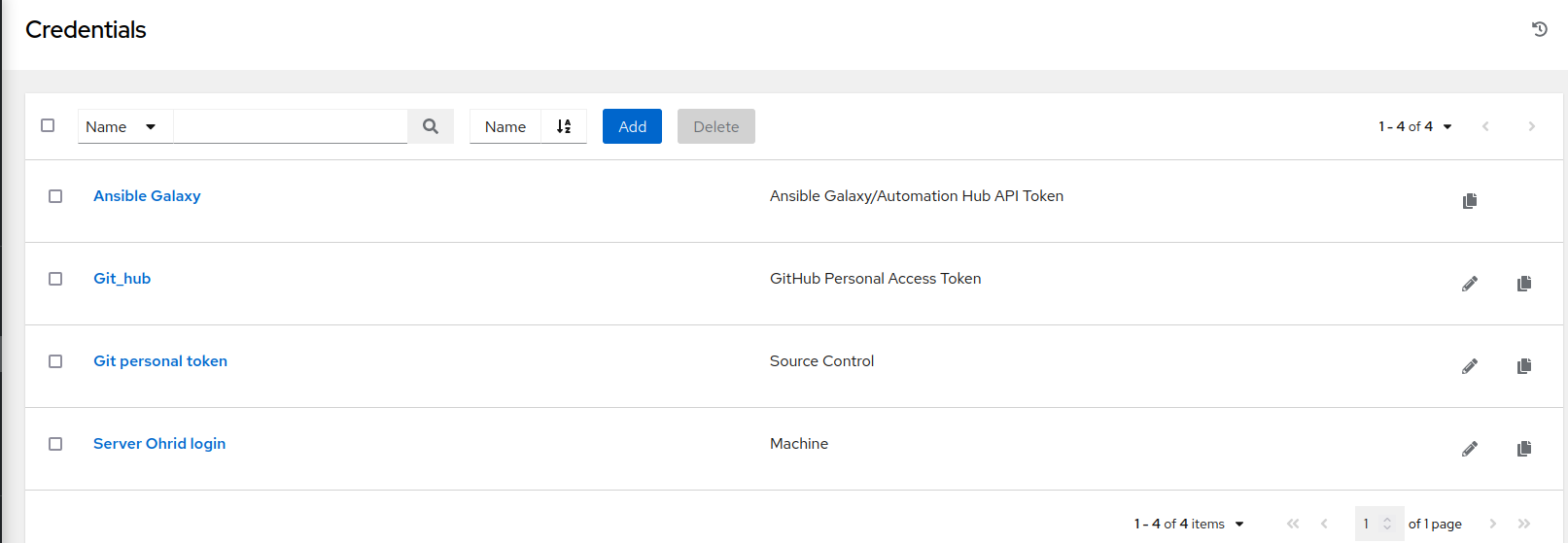Image resolution: width=1568 pixels, height=543 pixels.
Task: Open the activity stream history icon
Action: click(x=1540, y=29)
